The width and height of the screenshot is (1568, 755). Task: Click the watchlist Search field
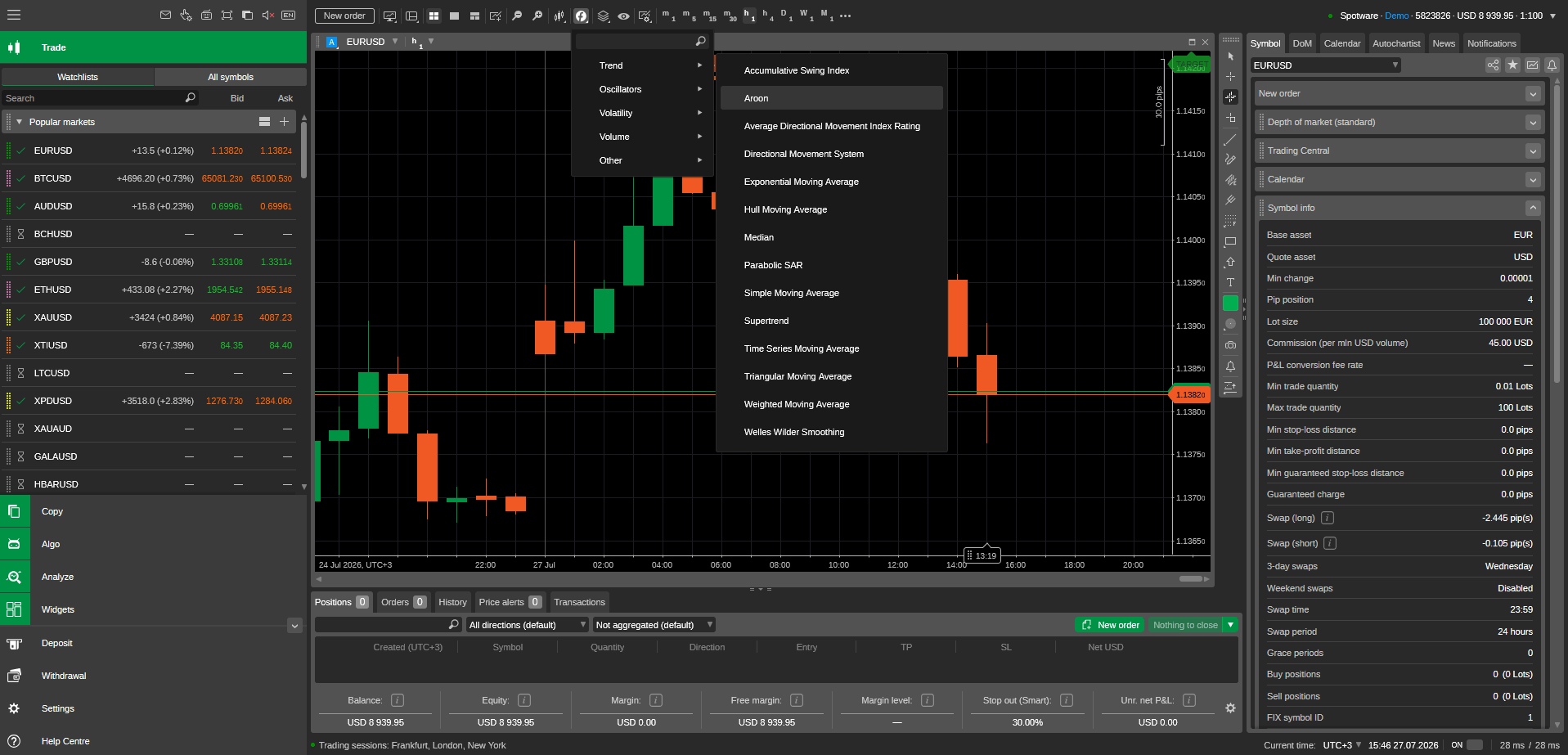[100, 98]
